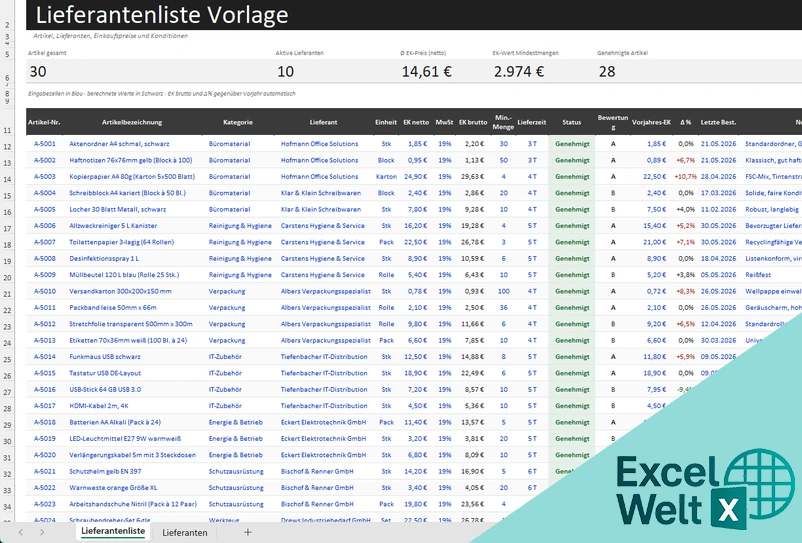The image size is (802, 543).
Task: Select the Lieferant header cell
Action: pyautogui.click(x=323, y=122)
